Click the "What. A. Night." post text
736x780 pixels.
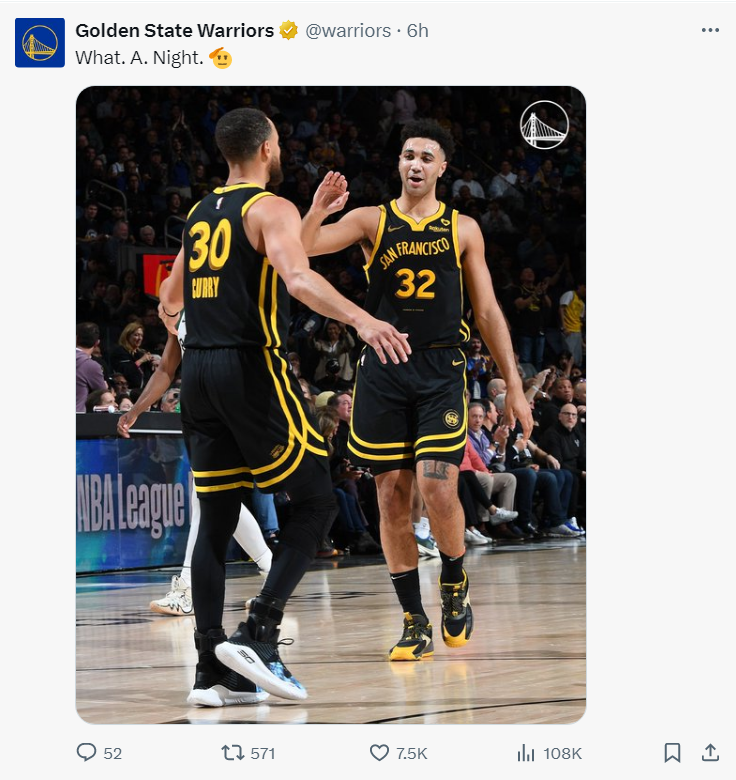(x=139, y=58)
